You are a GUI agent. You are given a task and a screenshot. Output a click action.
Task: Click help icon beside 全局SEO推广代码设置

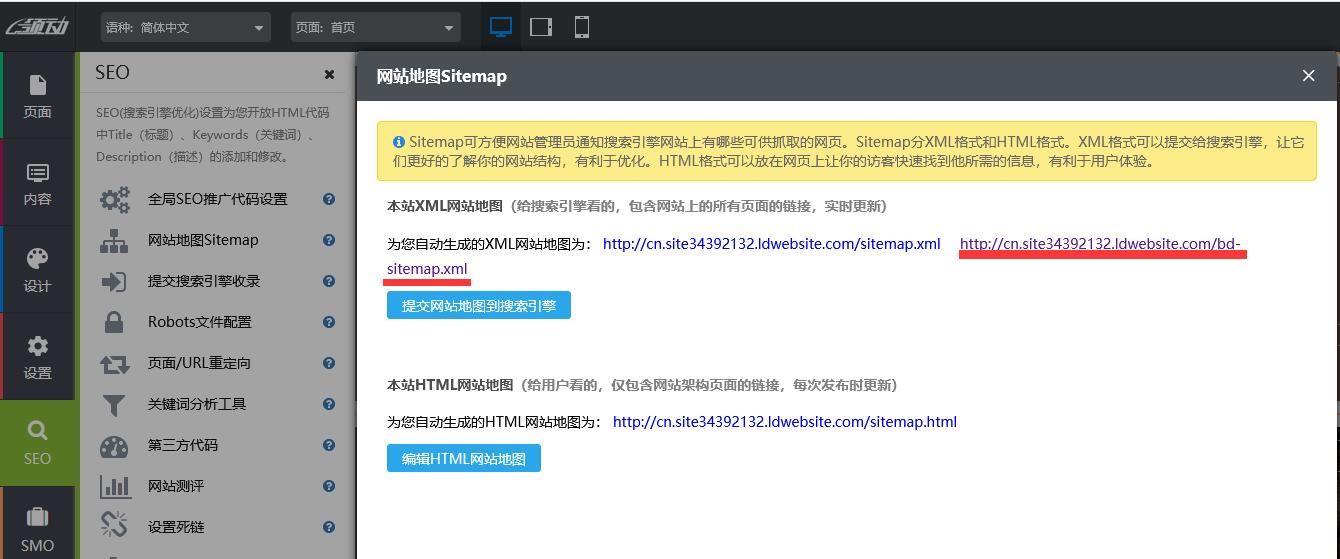click(328, 199)
